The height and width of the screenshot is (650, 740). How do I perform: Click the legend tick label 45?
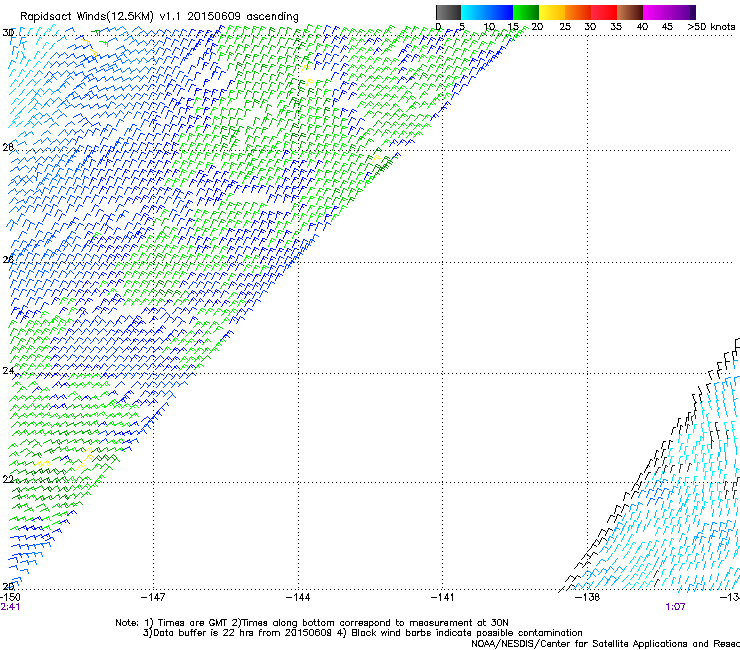tap(667, 27)
